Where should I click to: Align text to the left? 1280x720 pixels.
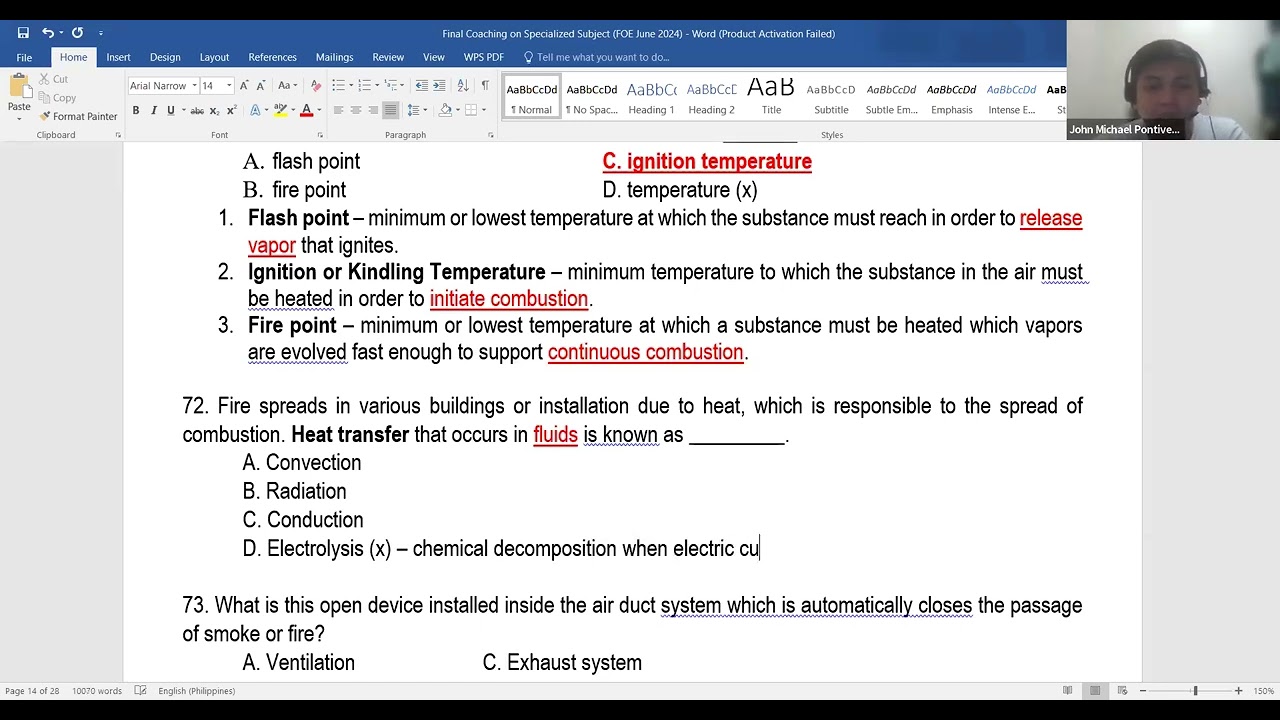[338, 110]
